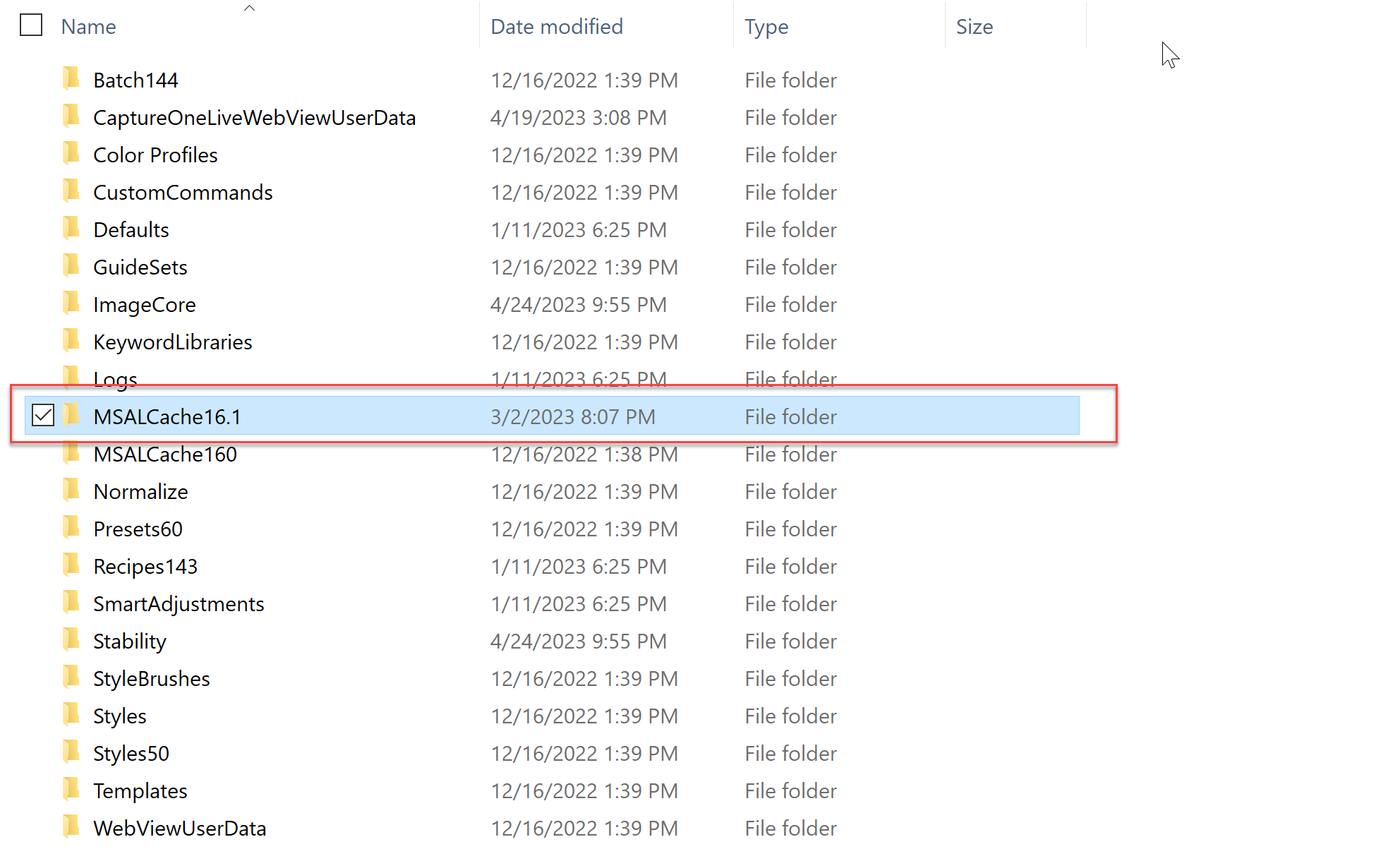Click the 12/16/2022 1:38 PM date cell
The height and width of the screenshot is (849, 1400).
584,454
